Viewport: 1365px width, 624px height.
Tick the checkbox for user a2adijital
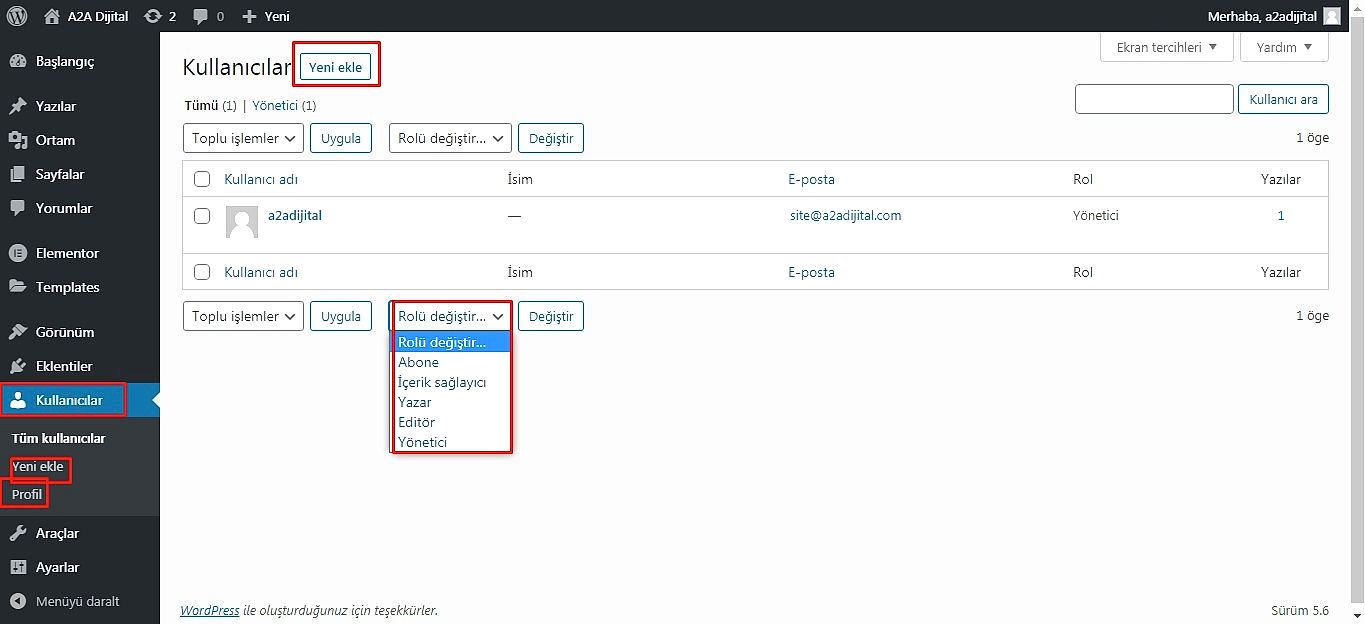point(202,215)
